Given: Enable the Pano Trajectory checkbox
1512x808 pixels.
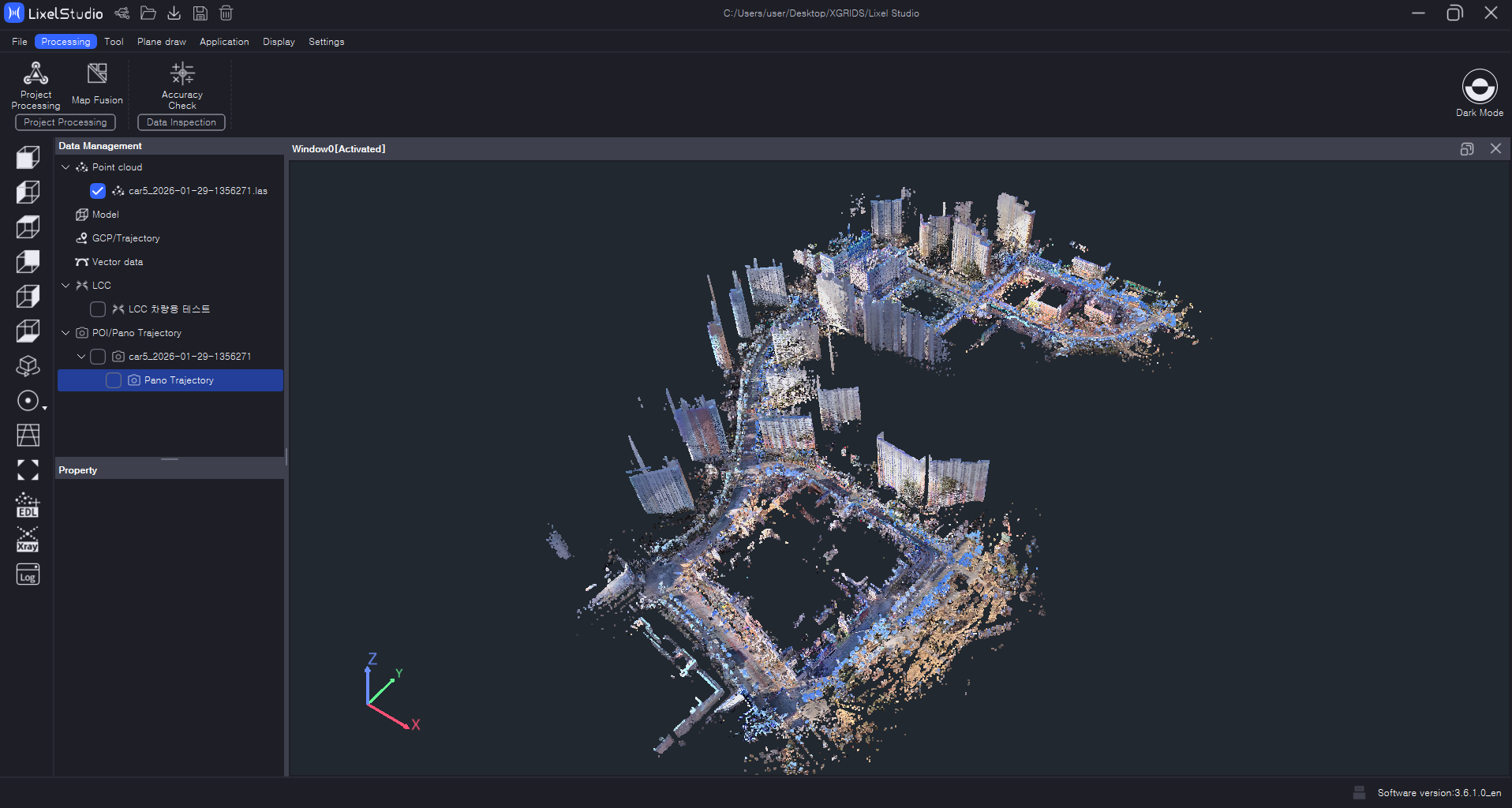Looking at the screenshot, I should (x=114, y=380).
